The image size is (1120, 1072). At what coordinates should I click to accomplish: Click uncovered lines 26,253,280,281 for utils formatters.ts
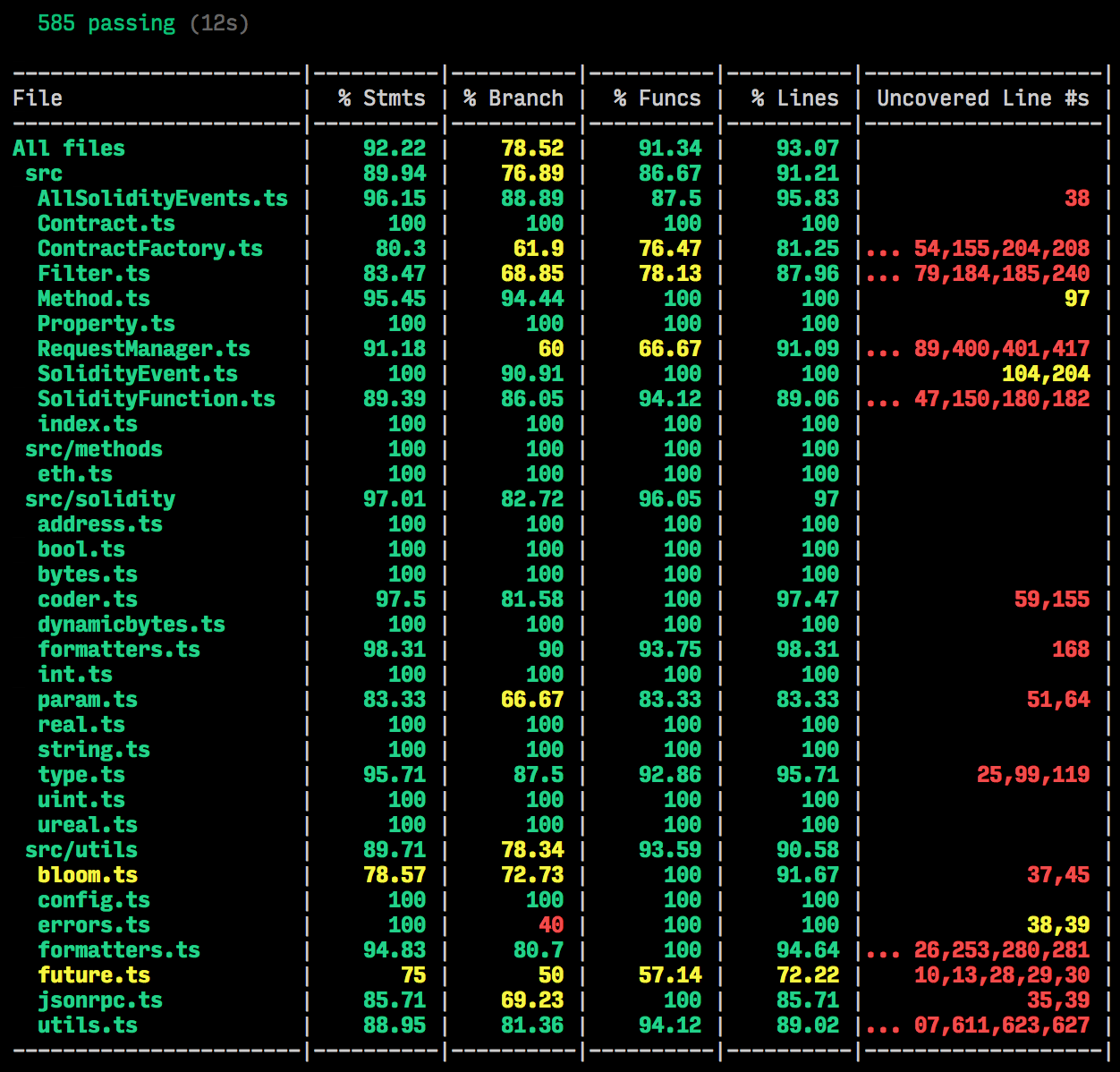(1002, 949)
